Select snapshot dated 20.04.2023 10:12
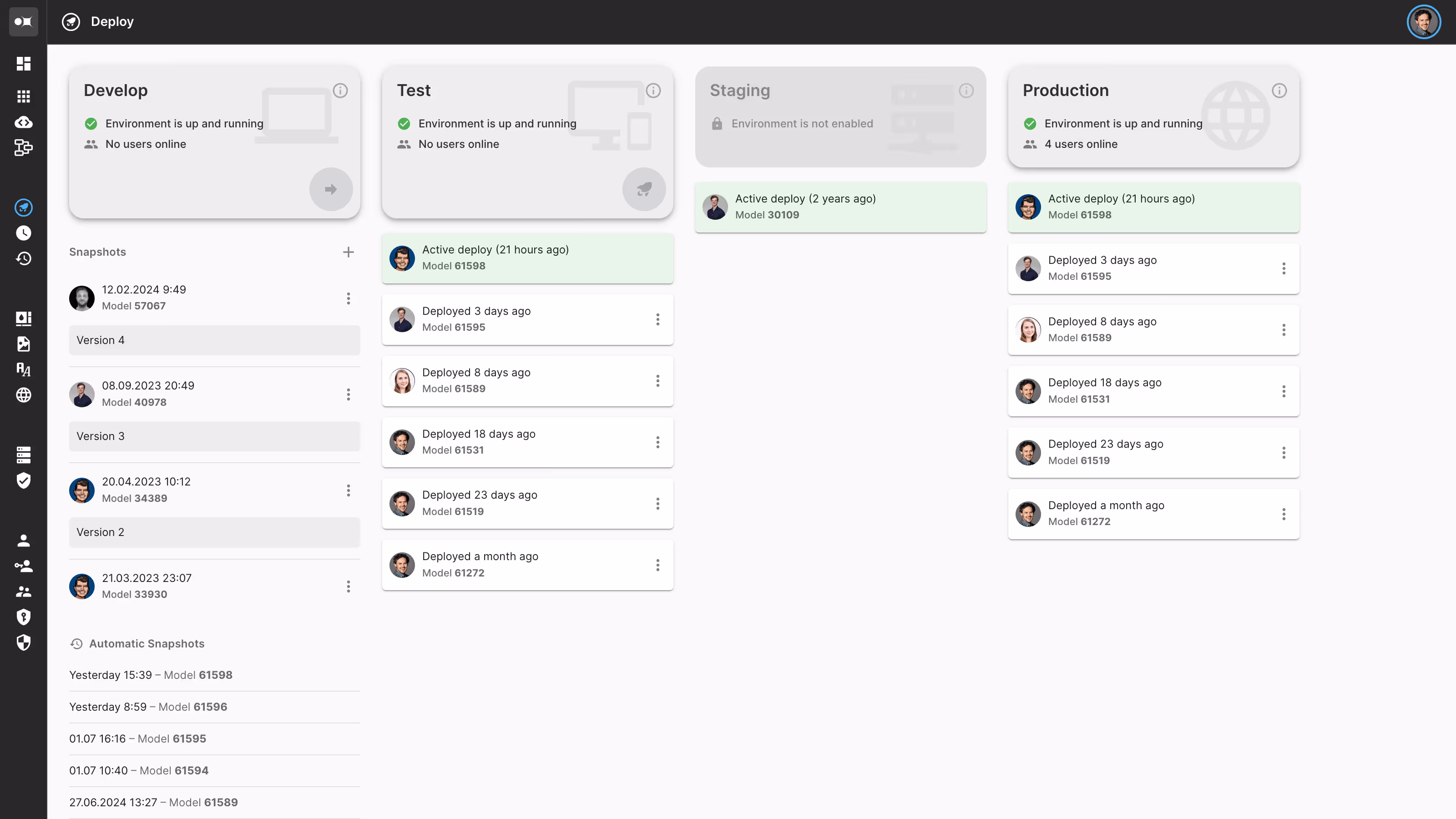1456x819 pixels. [x=147, y=481]
